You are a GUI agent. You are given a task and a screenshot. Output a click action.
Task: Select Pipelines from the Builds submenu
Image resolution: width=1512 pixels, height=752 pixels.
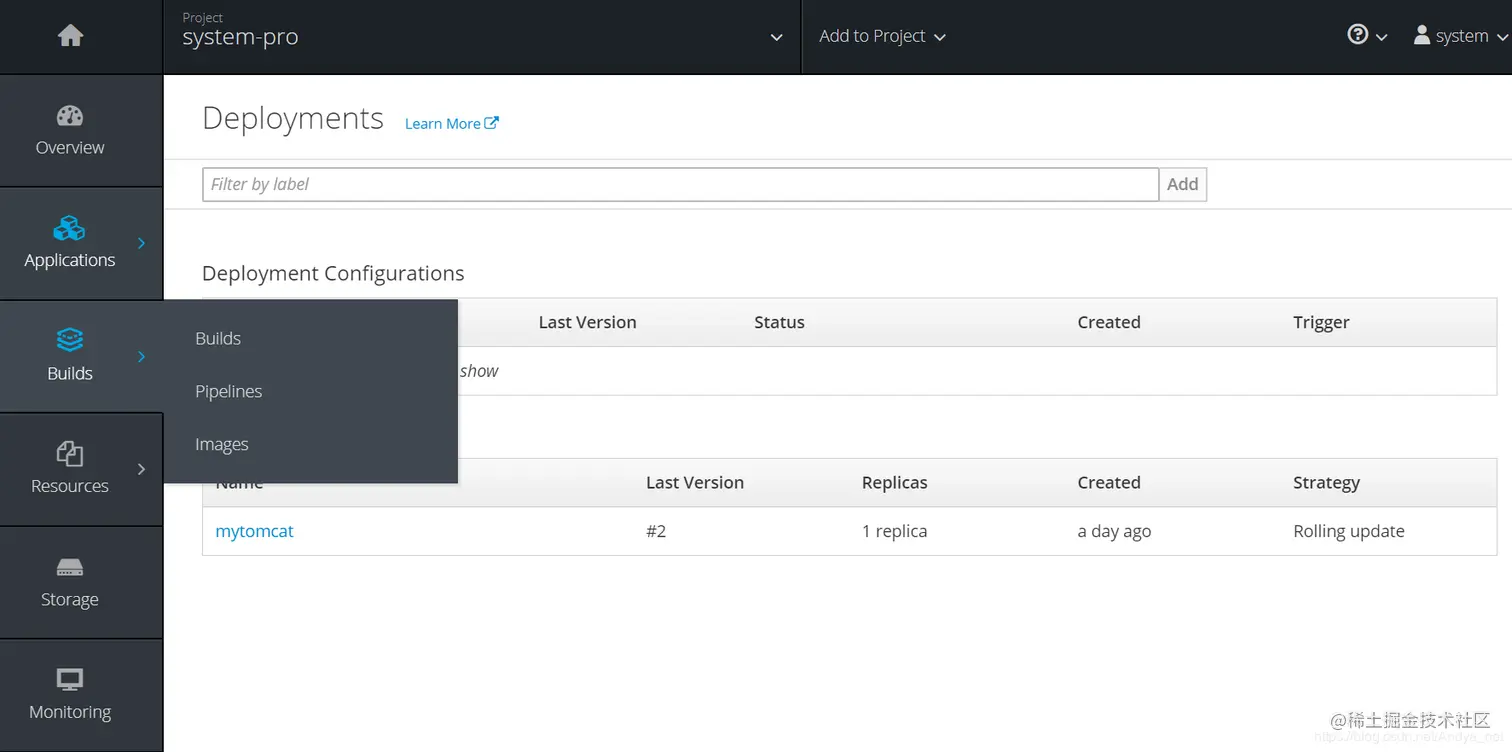tap(228, 391)
